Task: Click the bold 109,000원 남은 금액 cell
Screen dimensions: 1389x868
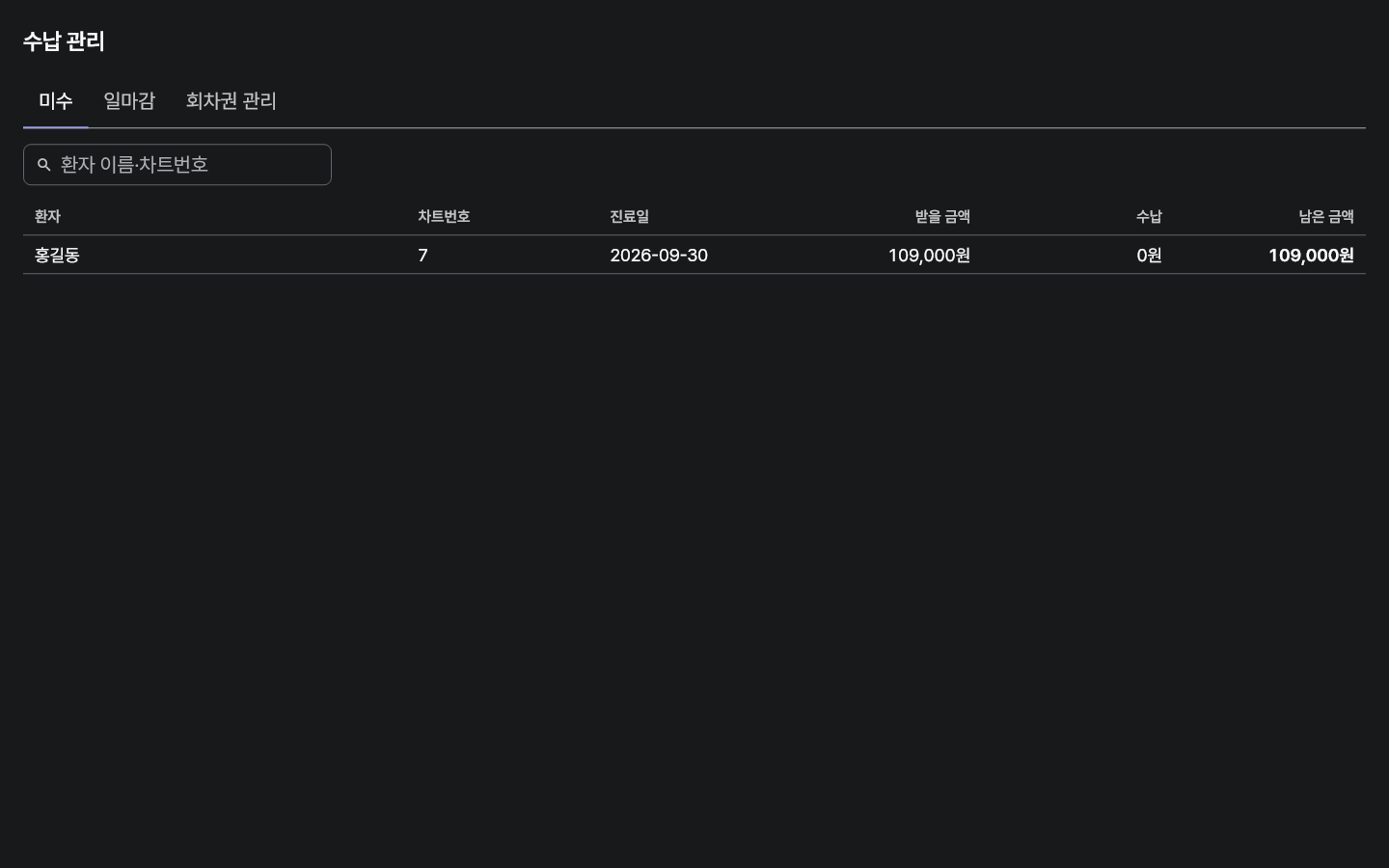Action: 1311,256
